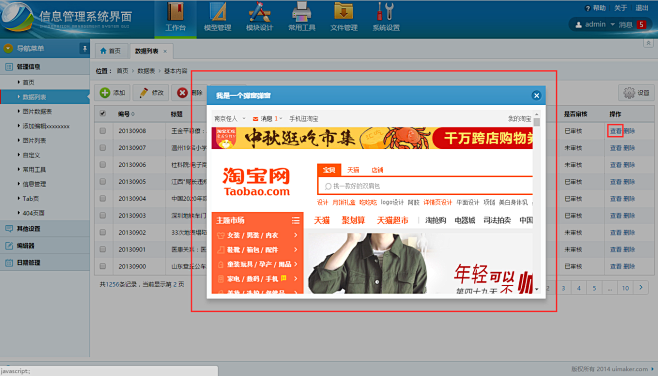
Task: Select 图片列表 in the sidebar
Action: point(34,141)
